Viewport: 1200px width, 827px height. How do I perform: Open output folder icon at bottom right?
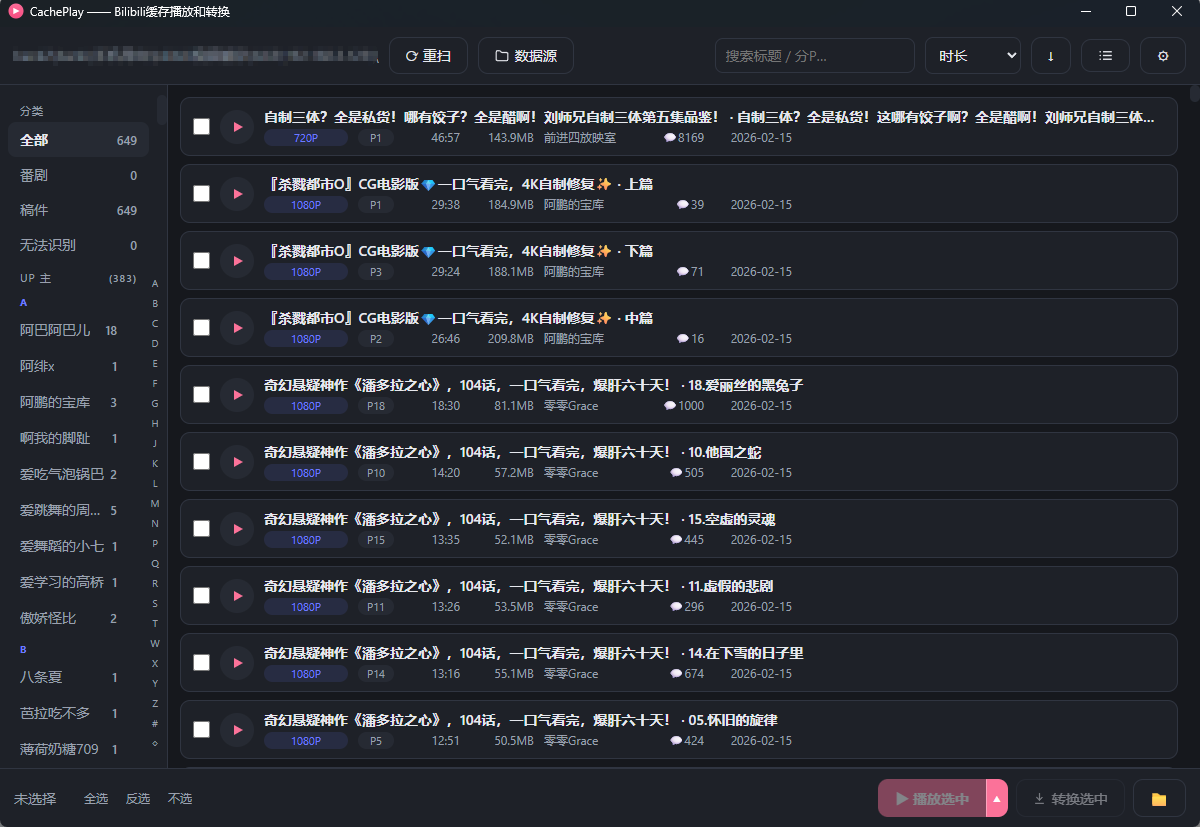(x=1159, y=799)
